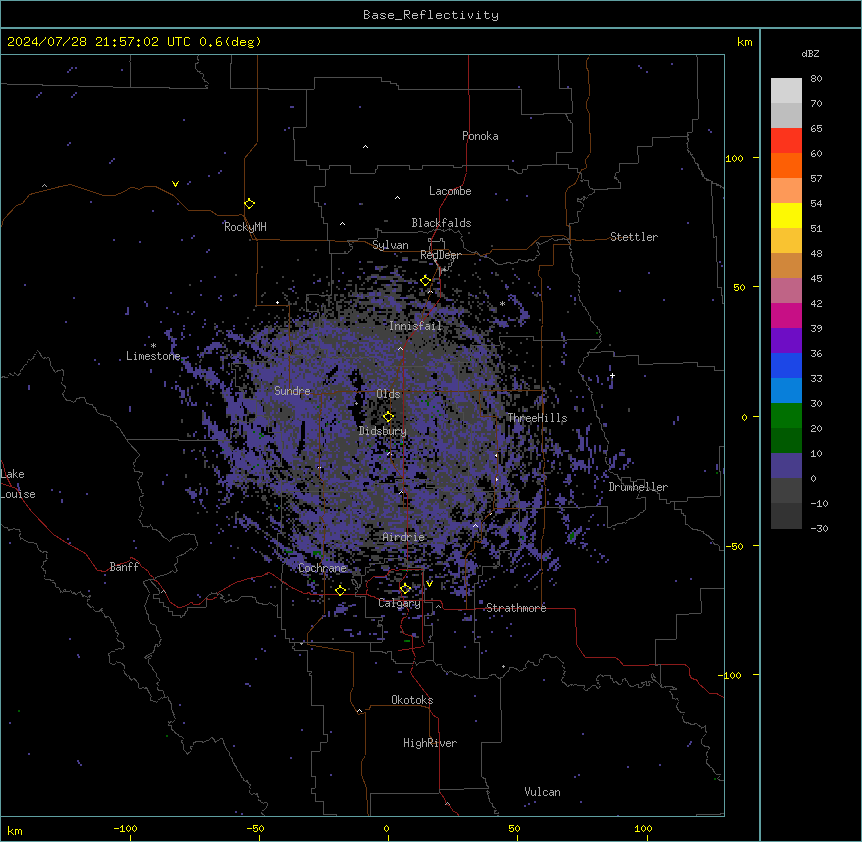The height and width of the screenshot is (842, 862).
Task: Click the Limestone label
Action: coord(153,356)
